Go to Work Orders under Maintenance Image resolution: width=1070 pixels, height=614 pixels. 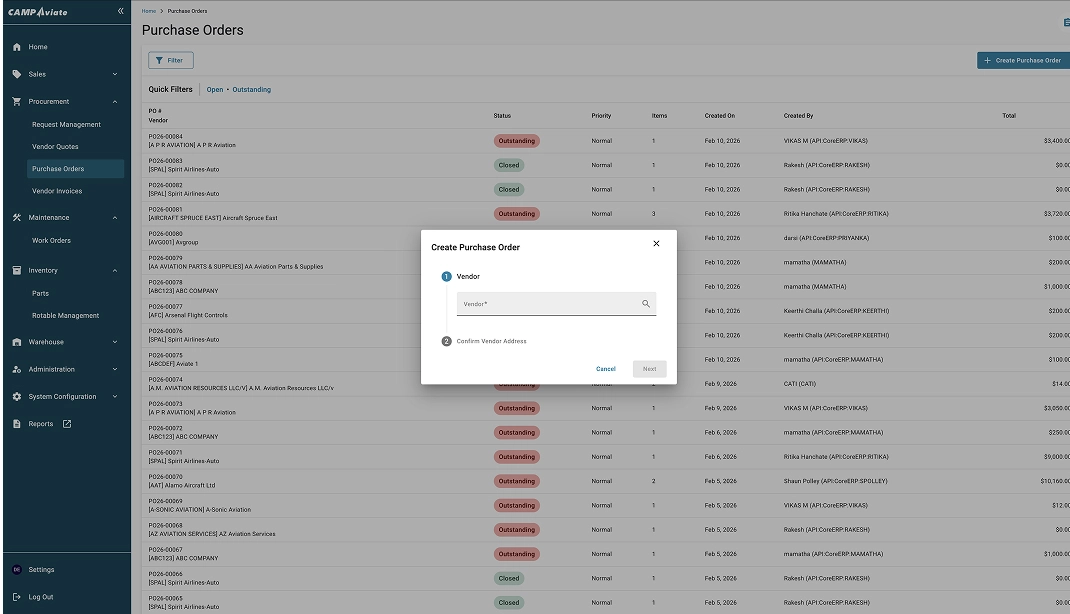pos(51,241)
